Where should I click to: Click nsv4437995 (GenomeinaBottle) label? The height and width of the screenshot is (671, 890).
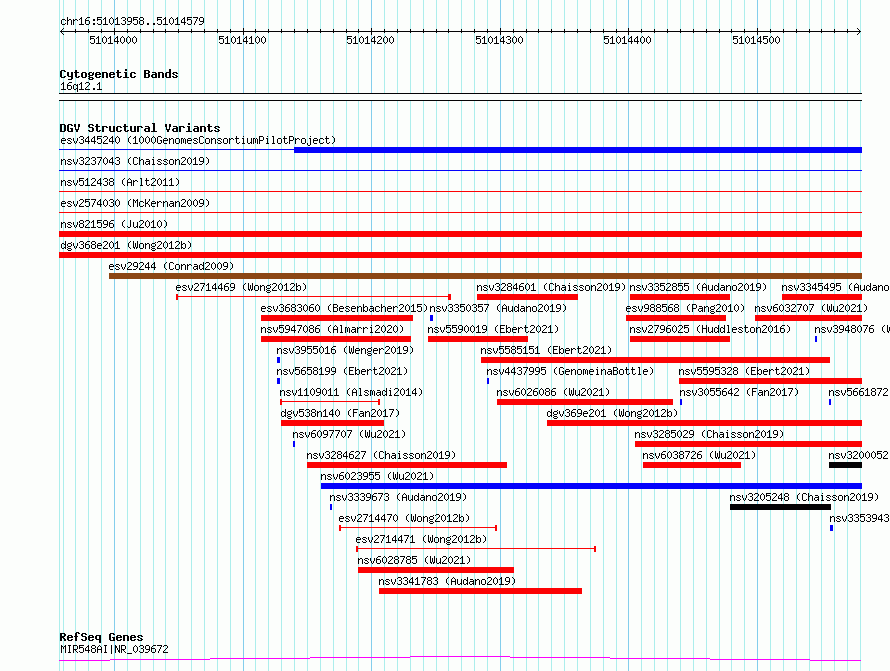[570, 371]
